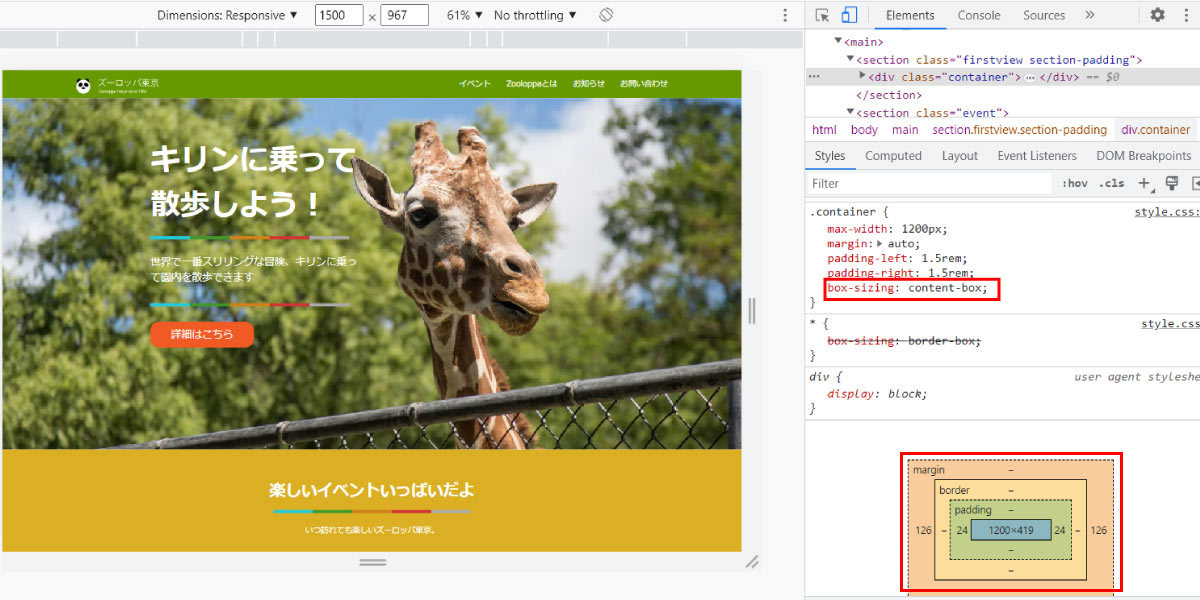This screenshot has height=600, width=1200.
Task: Expand the margin shorthand triangle
Action: coord(880,244)
